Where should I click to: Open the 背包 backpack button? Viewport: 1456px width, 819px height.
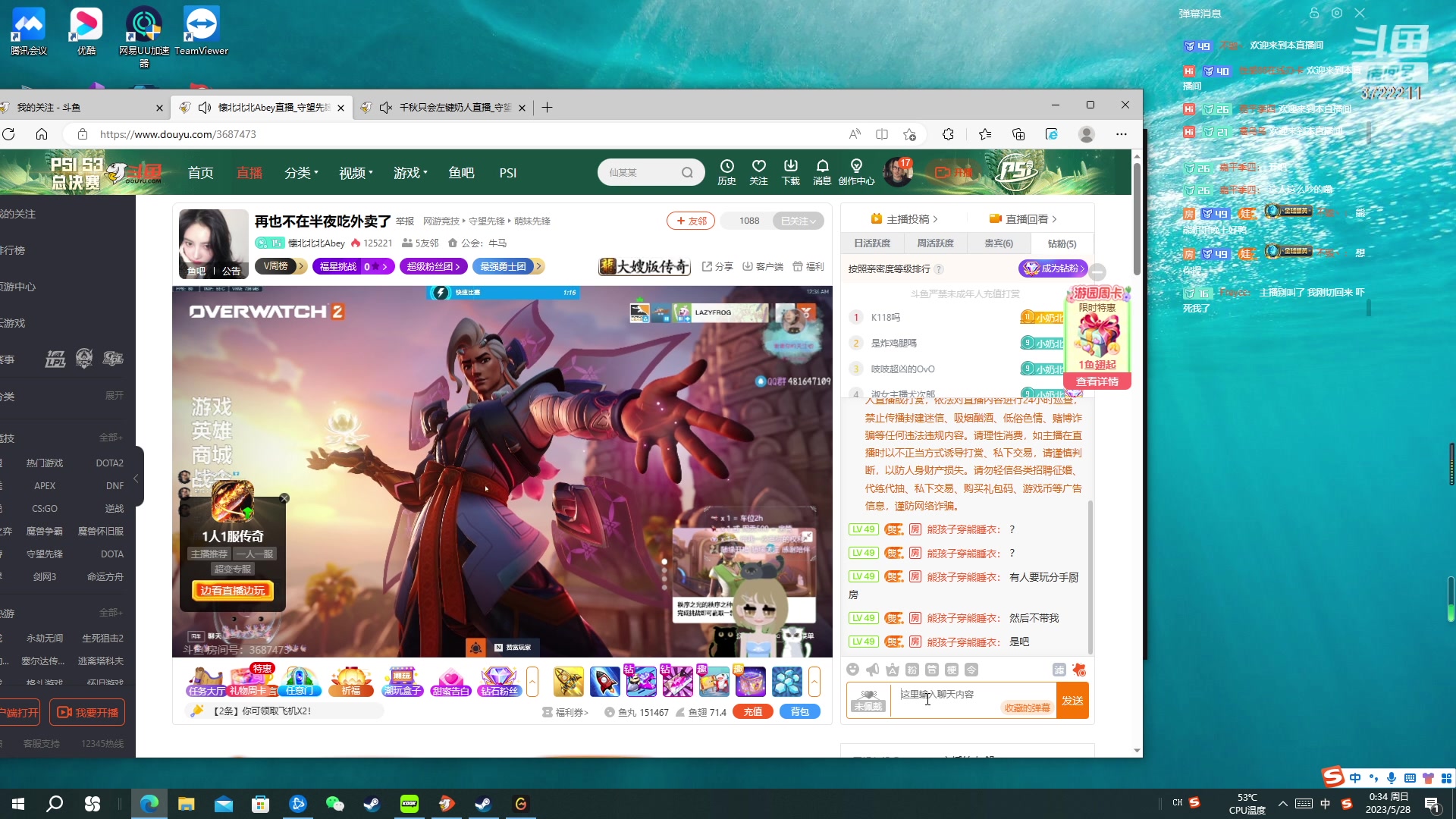[x=800, y=711]
